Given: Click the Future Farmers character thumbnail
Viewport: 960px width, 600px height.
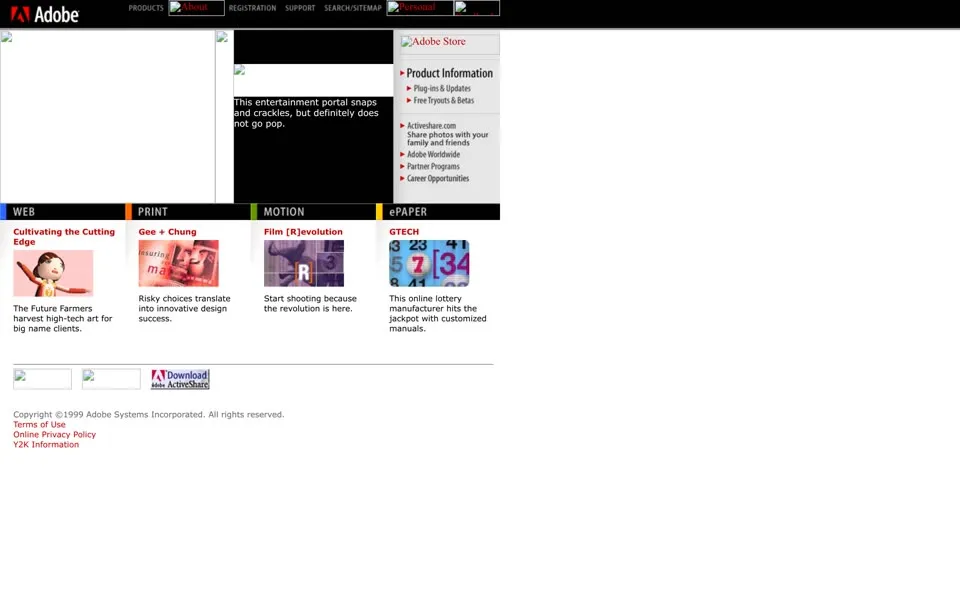Looking at the screenshot, I should pos(53,273).
